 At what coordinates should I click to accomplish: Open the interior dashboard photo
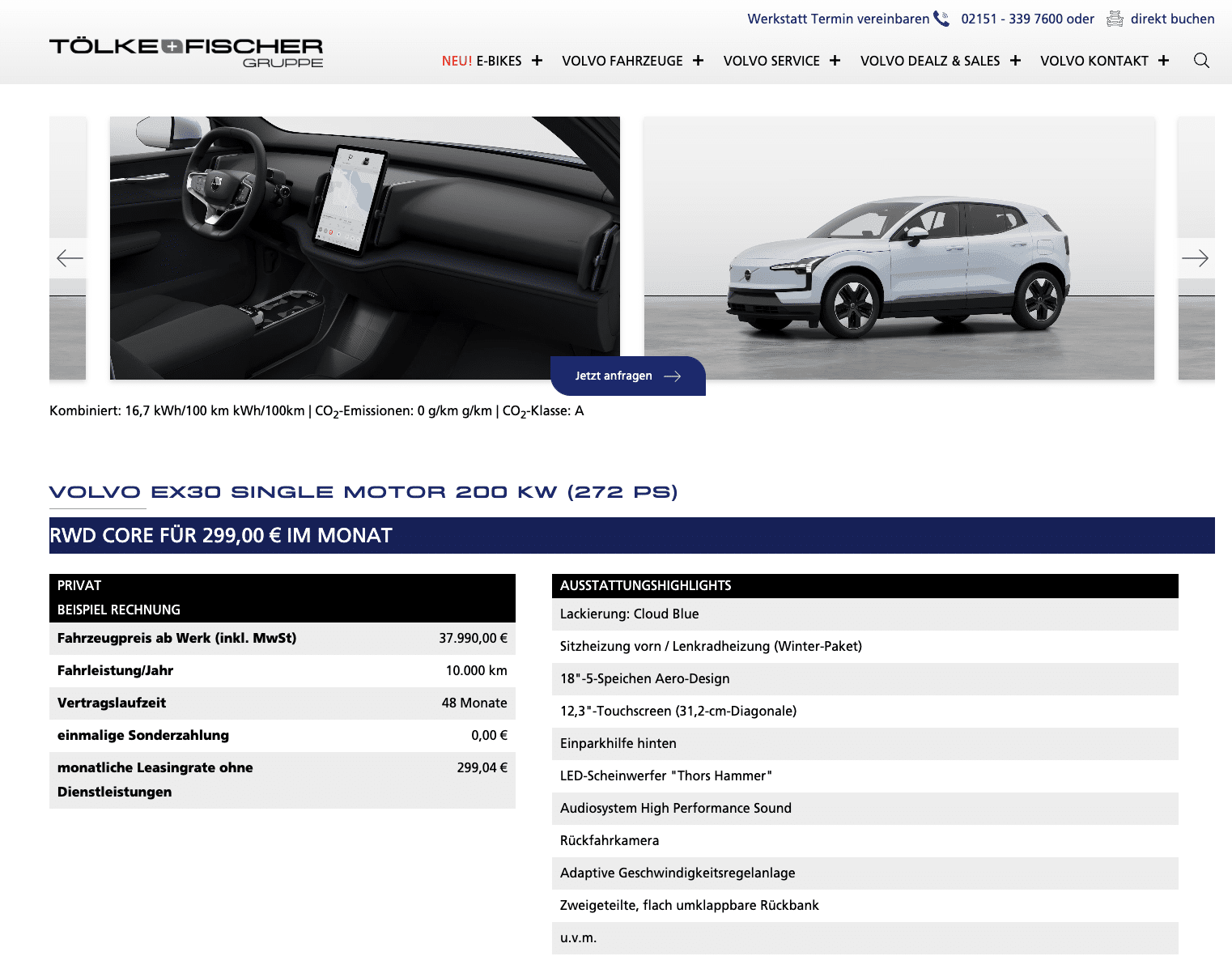click(365, 248)
